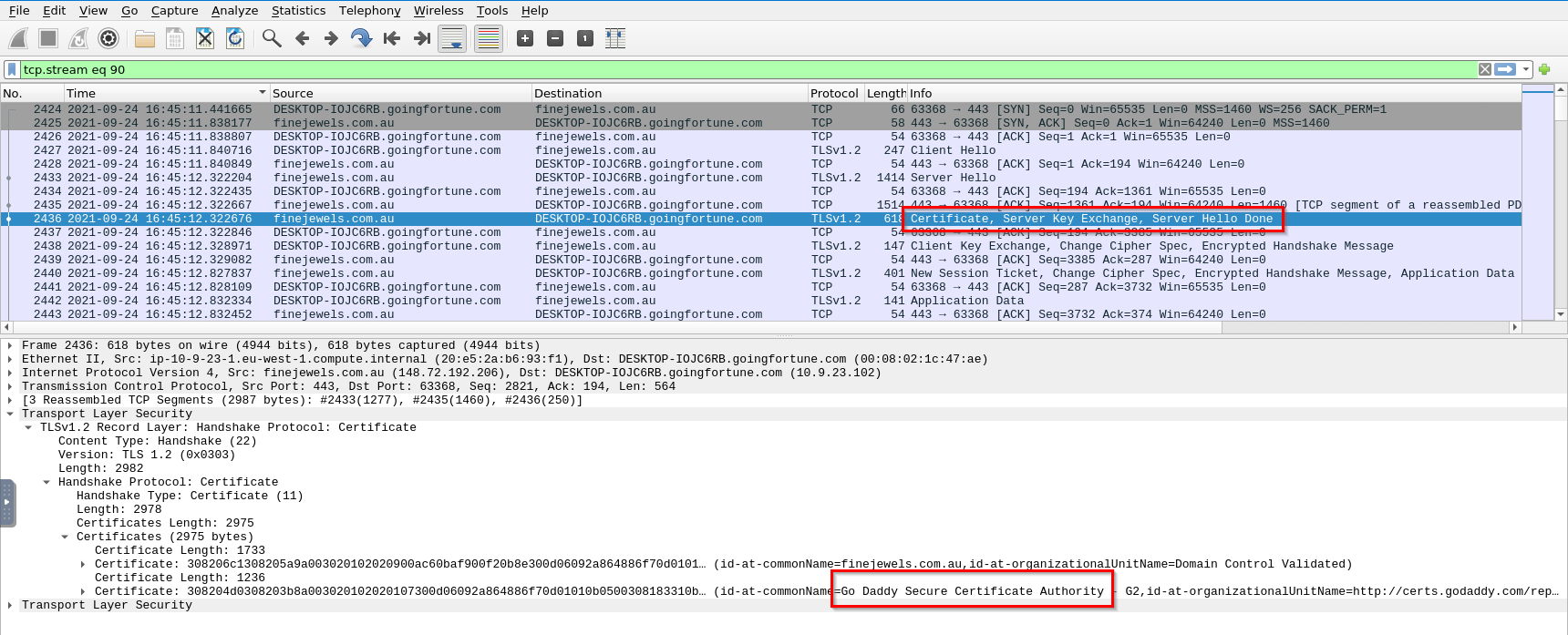Expand the Frame 2436 tree row
The width and height of the screenshot is (1568, 635).
pyautogui.click(x=10, y=345)
